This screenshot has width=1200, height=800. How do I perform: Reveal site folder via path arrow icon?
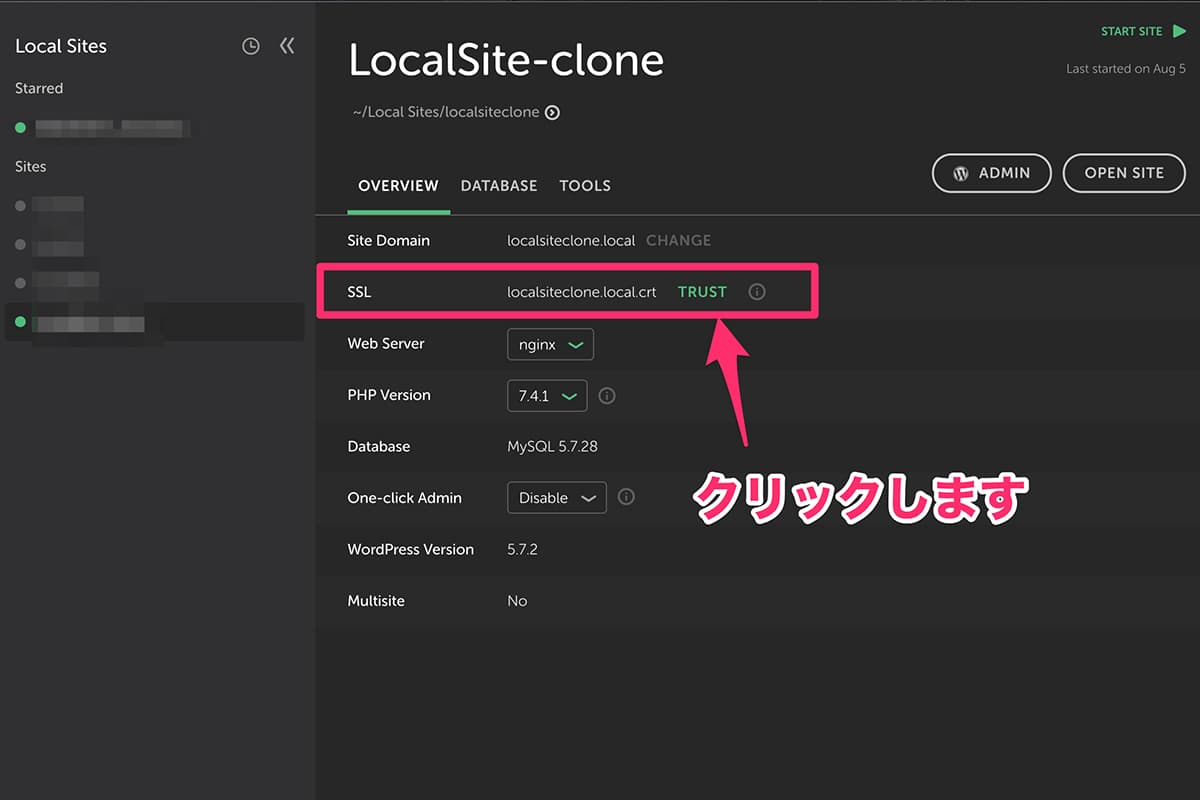(x=552, y=113)
